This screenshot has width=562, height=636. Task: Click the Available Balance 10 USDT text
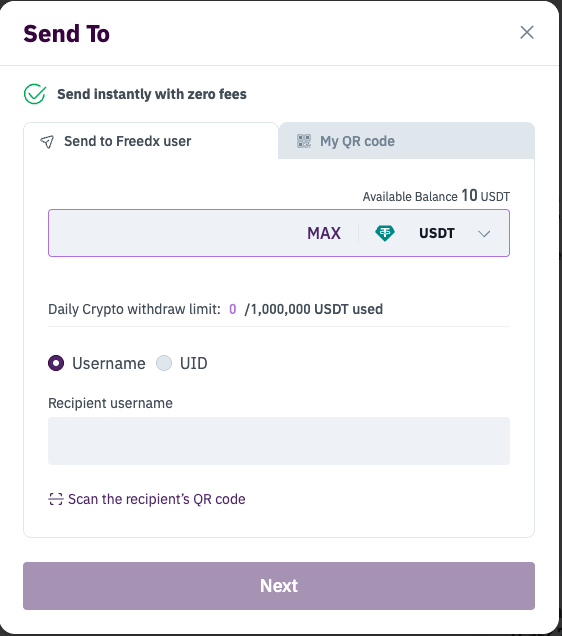(x=436, y=196)
